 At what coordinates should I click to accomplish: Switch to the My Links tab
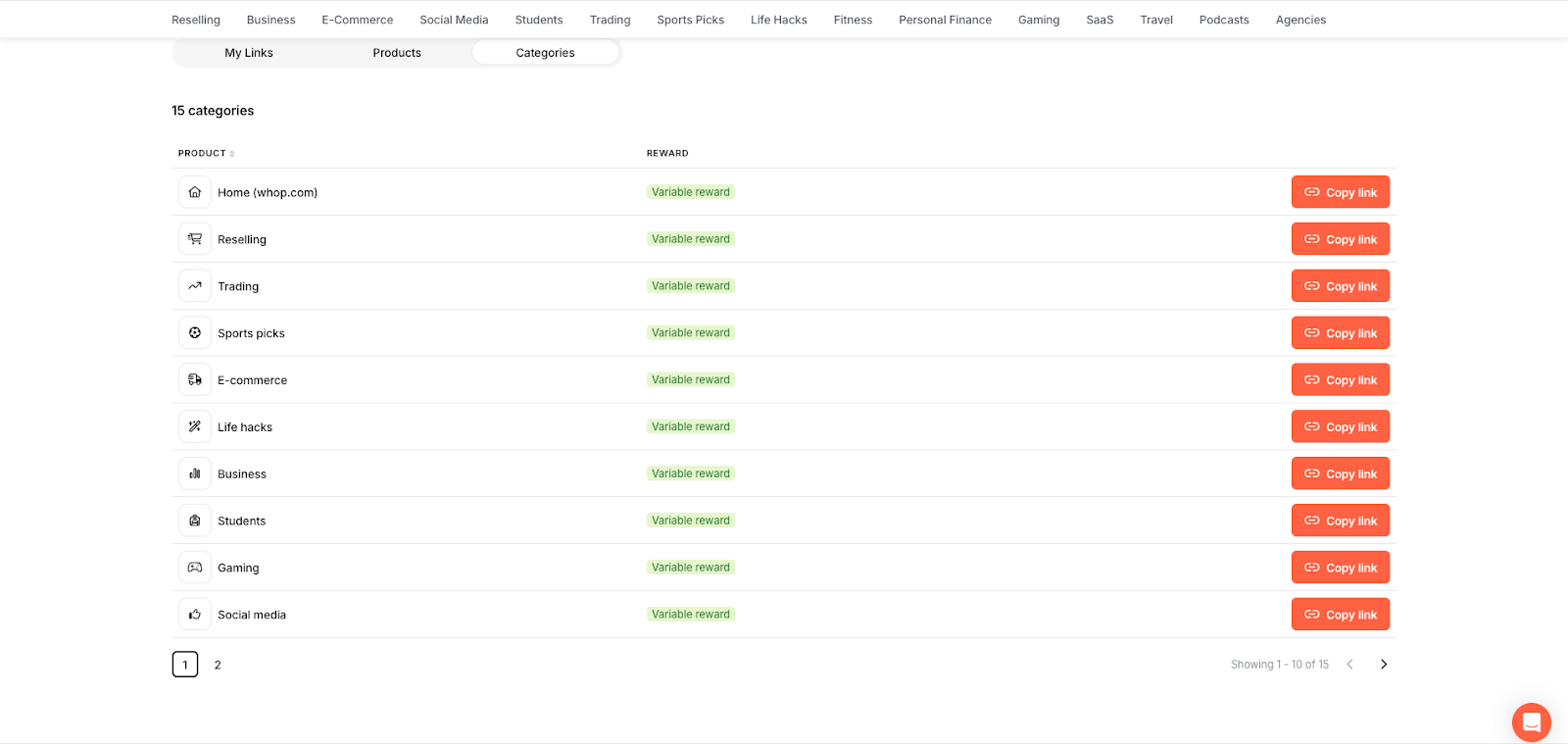249,53
